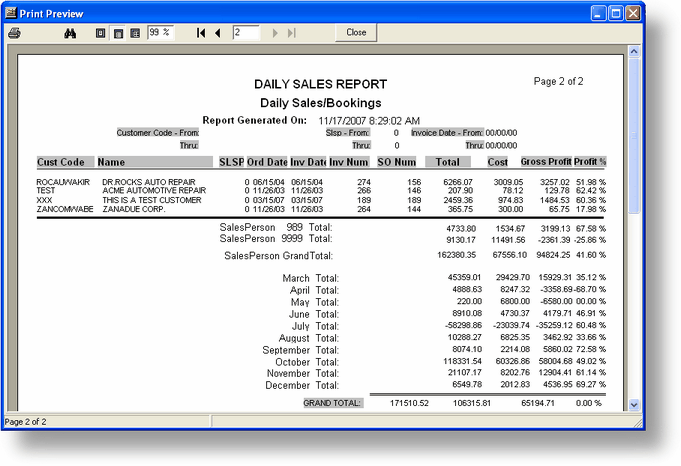The image size is (681, 466).
Task: Click the Gross Profit column header
Action: (x=546, y=162)
